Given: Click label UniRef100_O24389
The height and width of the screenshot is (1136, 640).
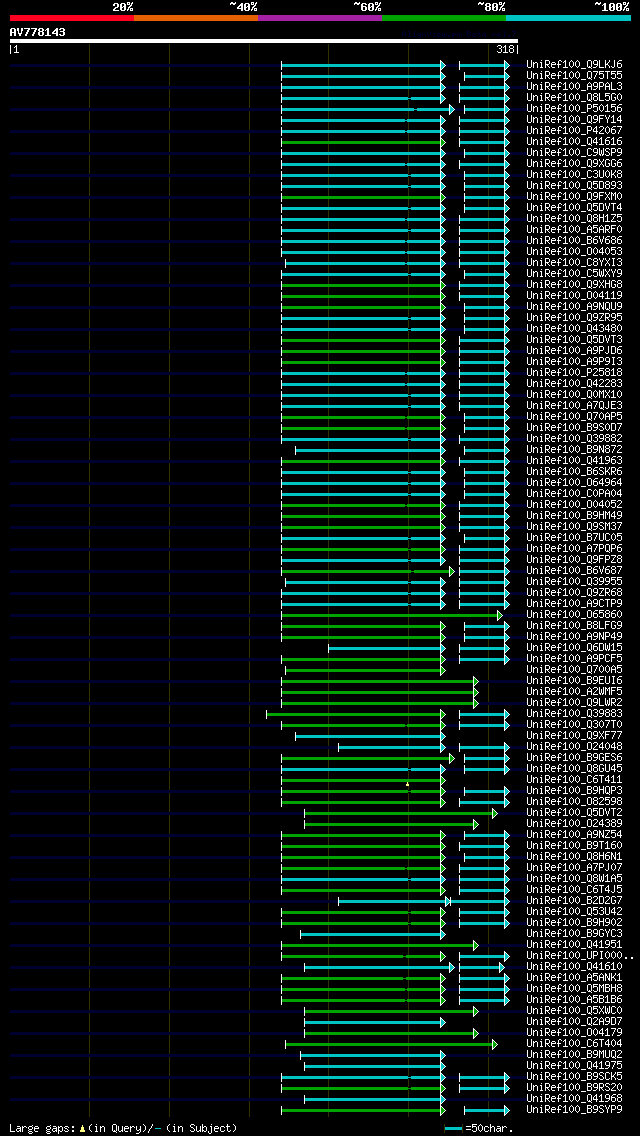Looking at the screenshot, I should 574,823.
